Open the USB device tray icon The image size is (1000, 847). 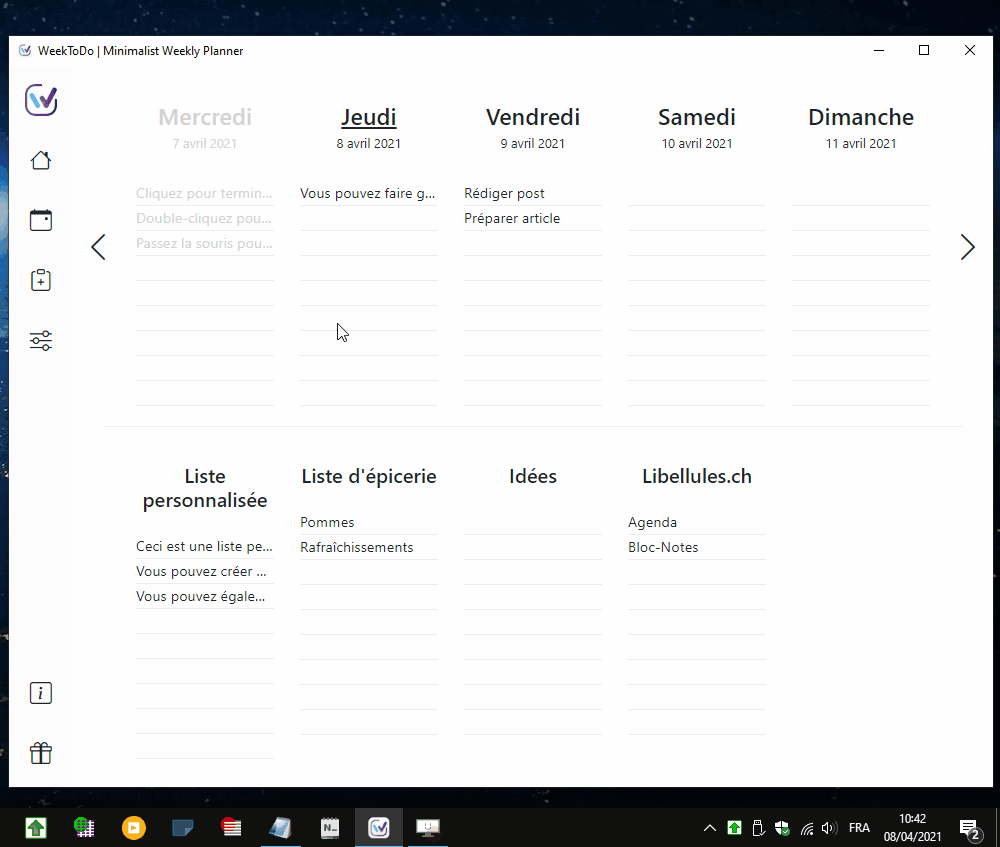tap(758, 828)
